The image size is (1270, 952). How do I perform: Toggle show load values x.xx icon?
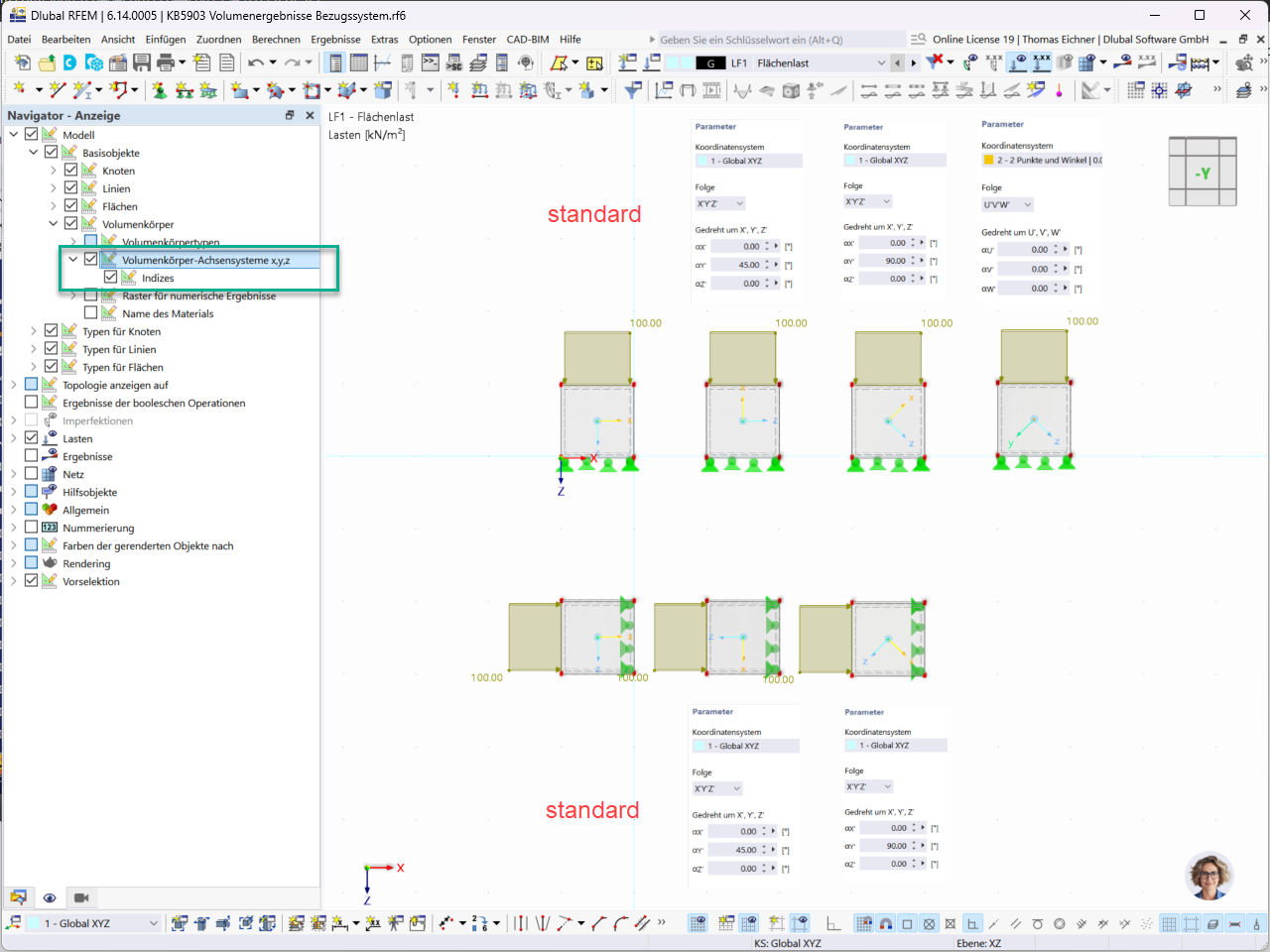1042,62
